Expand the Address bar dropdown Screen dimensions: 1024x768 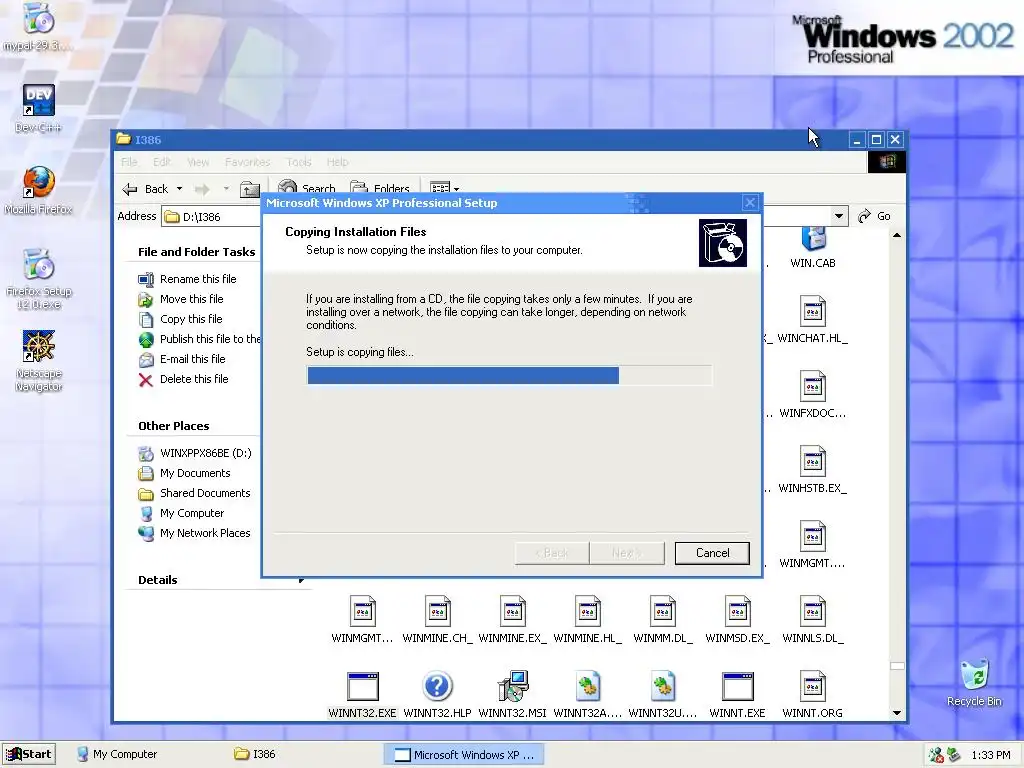click(839, 216)
